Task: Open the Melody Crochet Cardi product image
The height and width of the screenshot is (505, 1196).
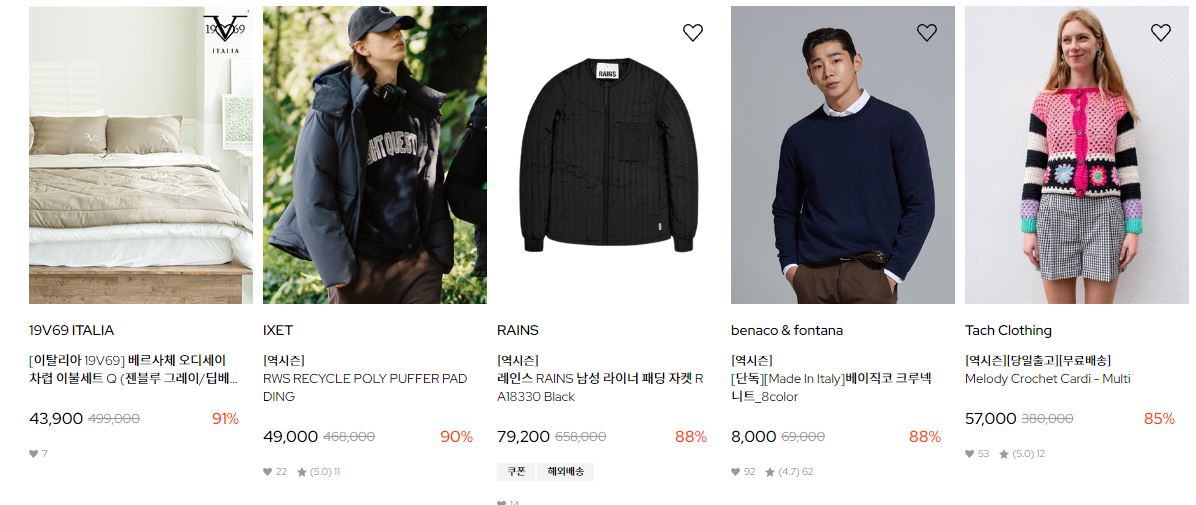Action: [1076, 155]
